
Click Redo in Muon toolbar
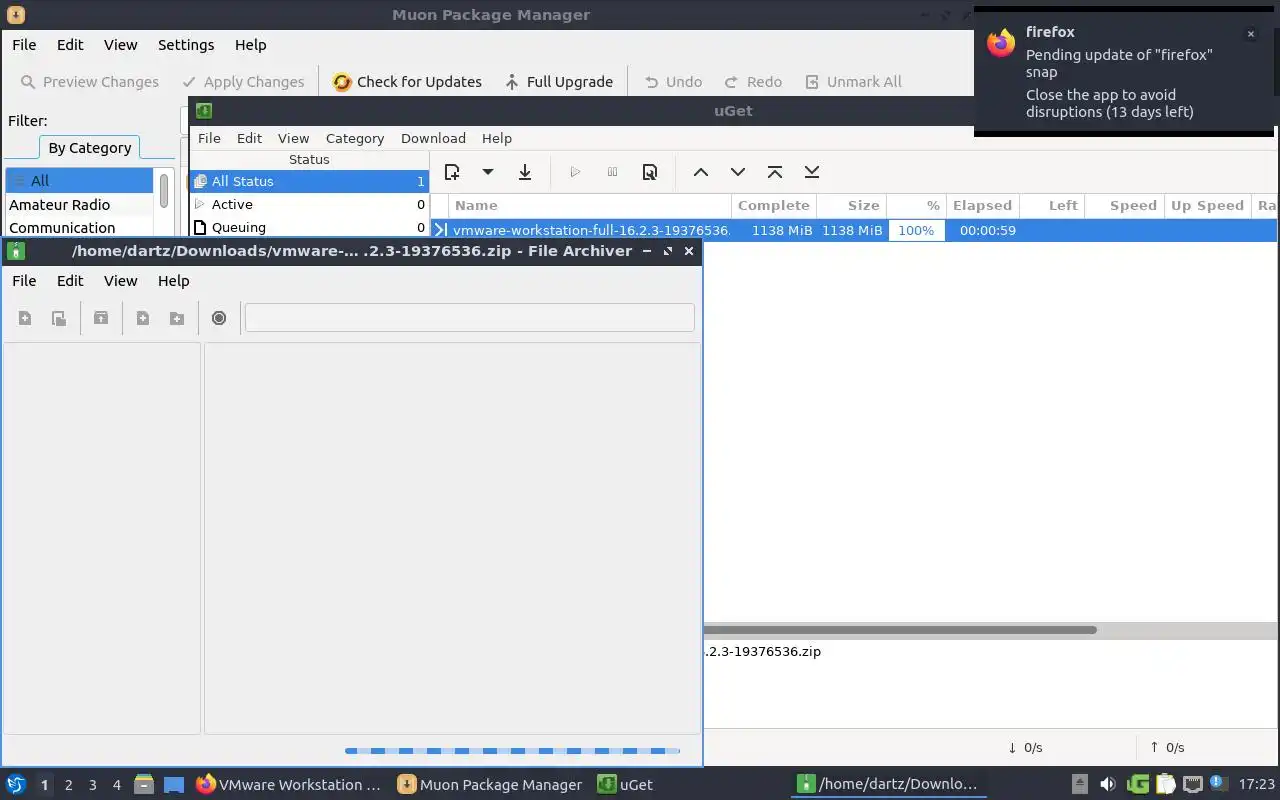753,82
